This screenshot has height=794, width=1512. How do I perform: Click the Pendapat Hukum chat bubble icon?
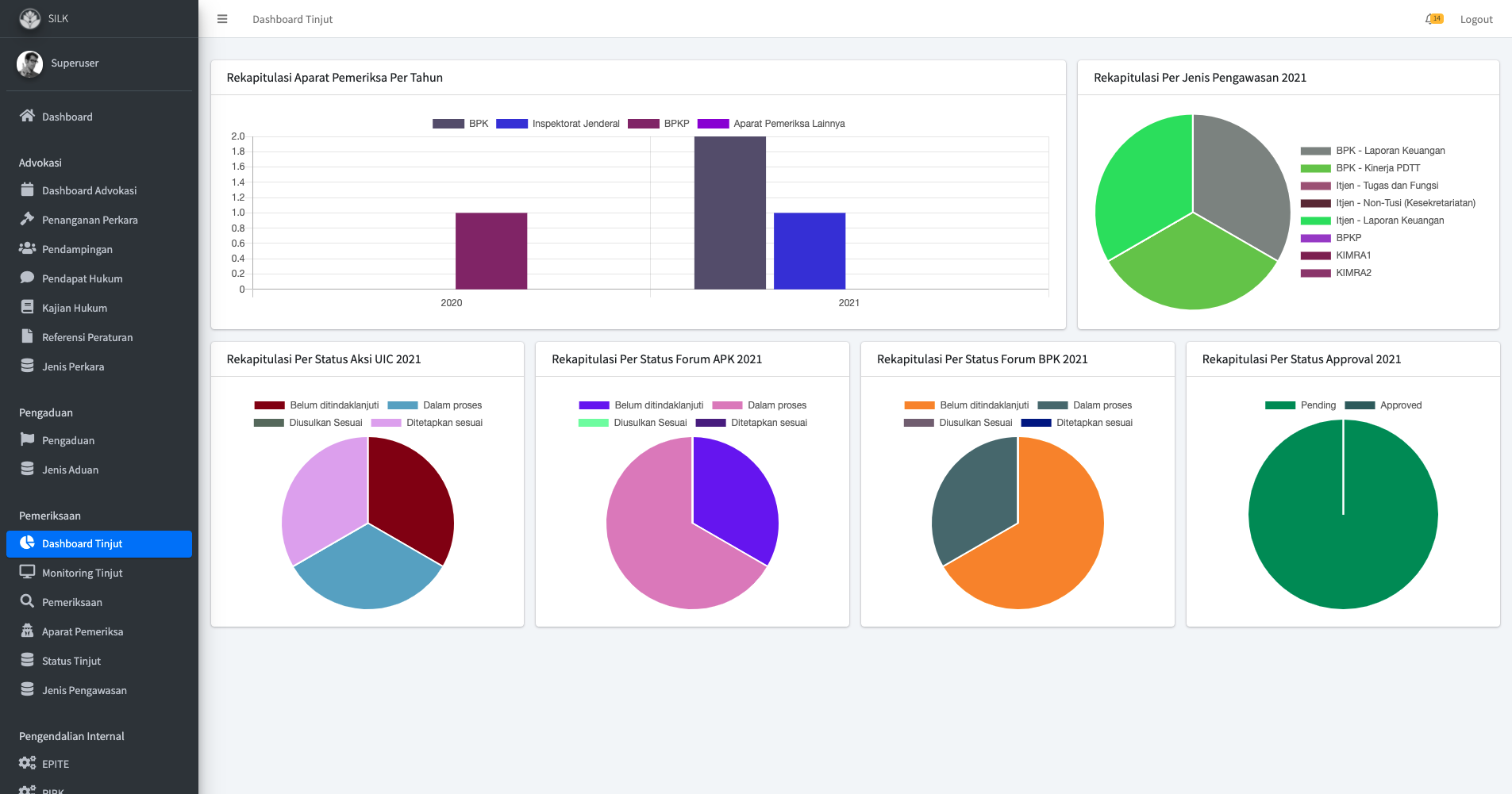point(27,278)
